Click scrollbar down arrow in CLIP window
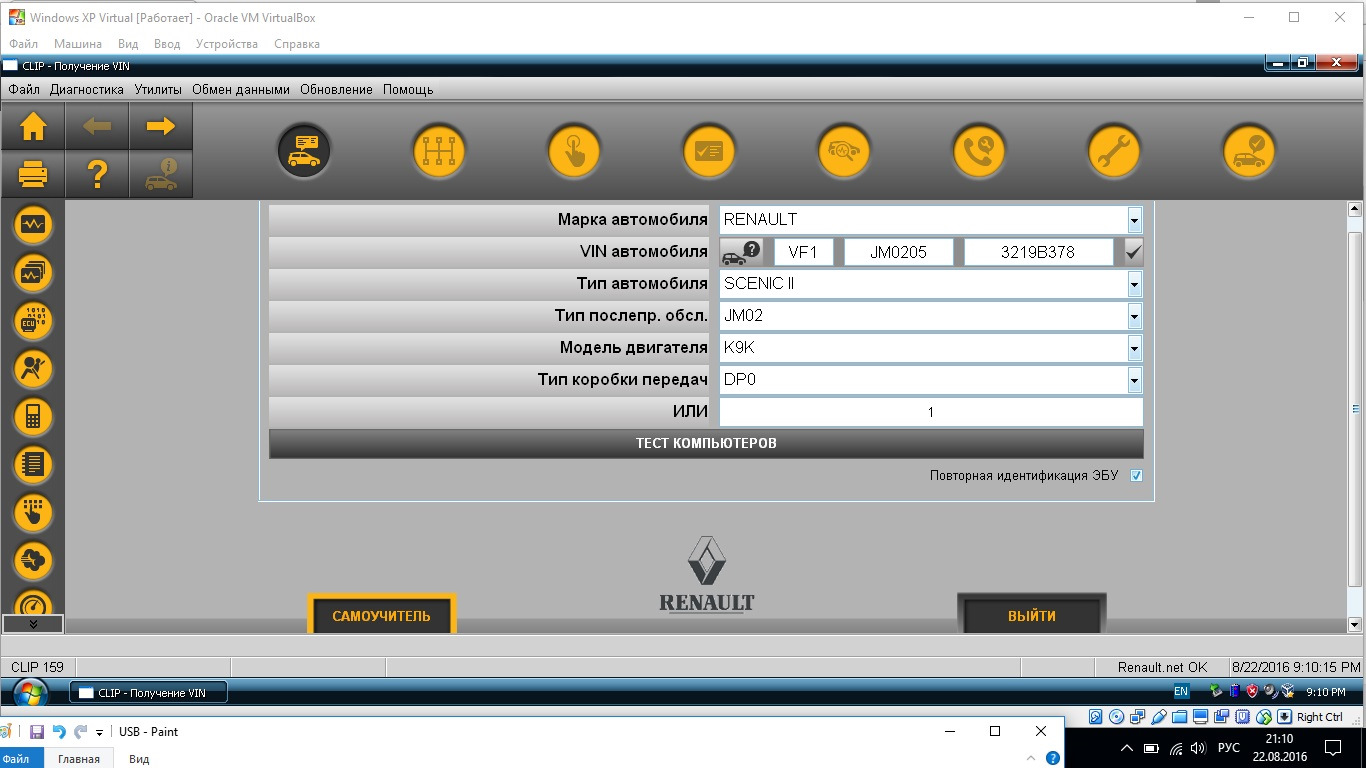 (1355, 625)
